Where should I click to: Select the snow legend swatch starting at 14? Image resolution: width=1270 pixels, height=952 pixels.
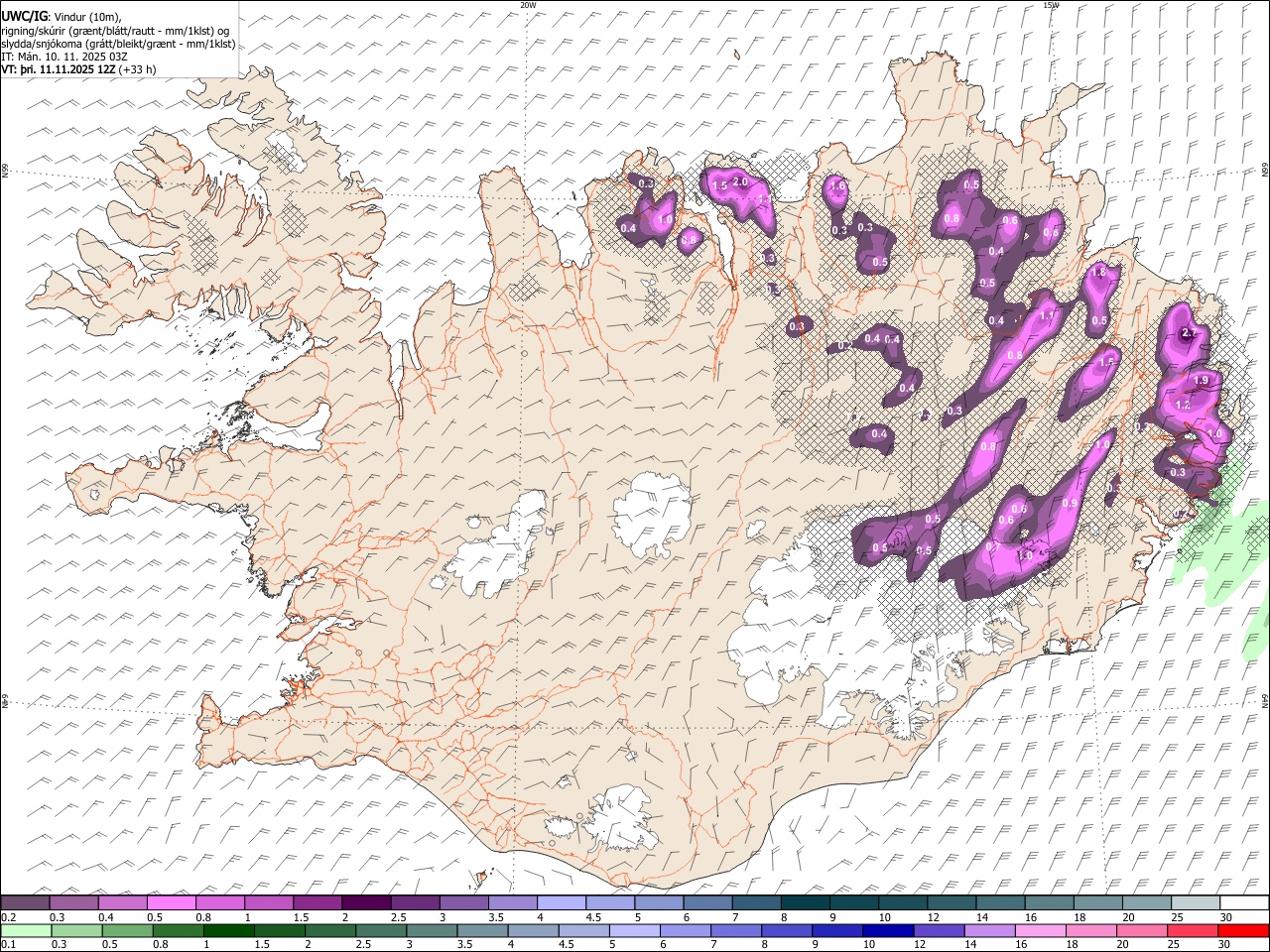click(1000, 902)
